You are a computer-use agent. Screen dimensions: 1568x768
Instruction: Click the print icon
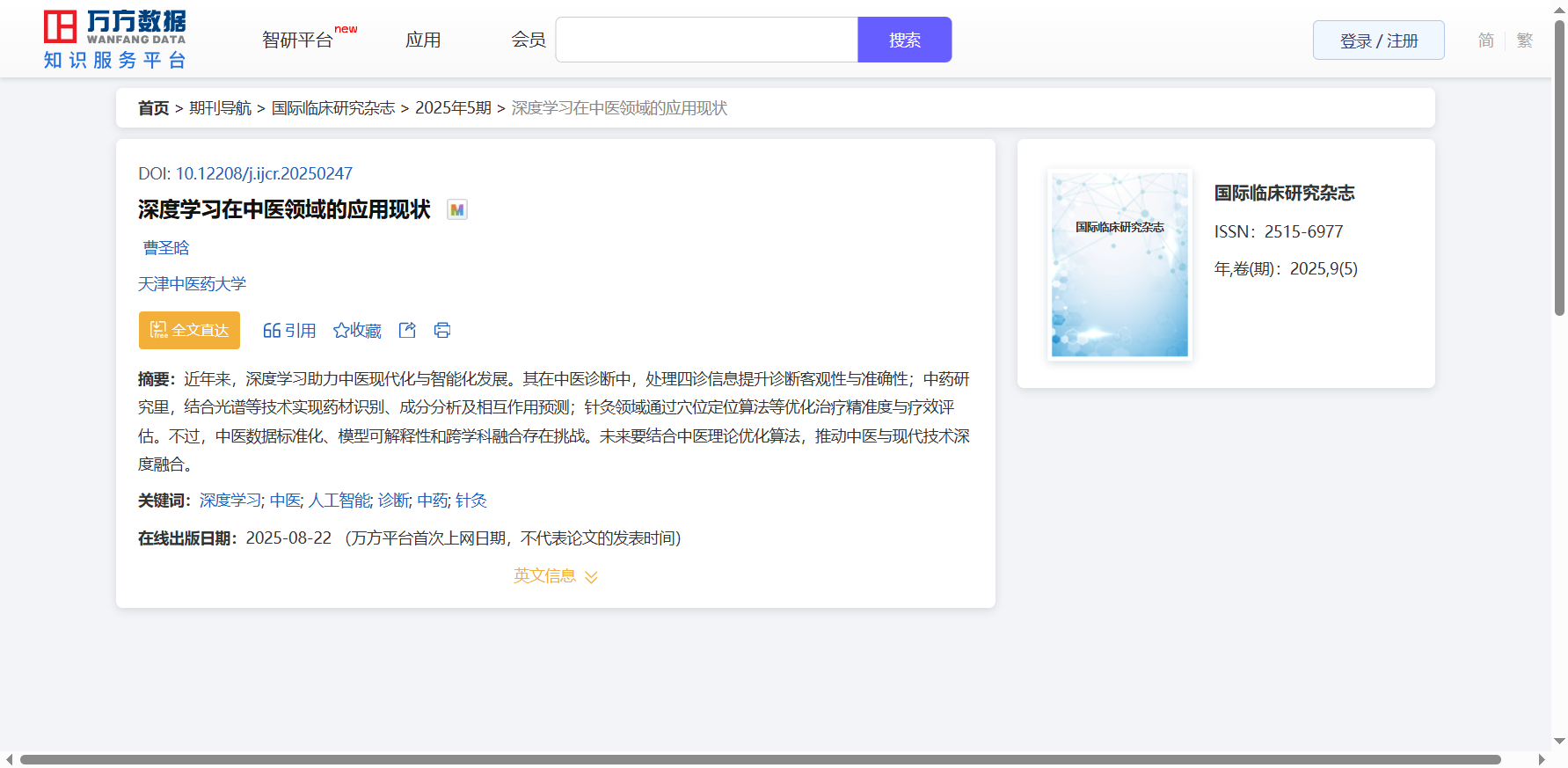[442, 330]
